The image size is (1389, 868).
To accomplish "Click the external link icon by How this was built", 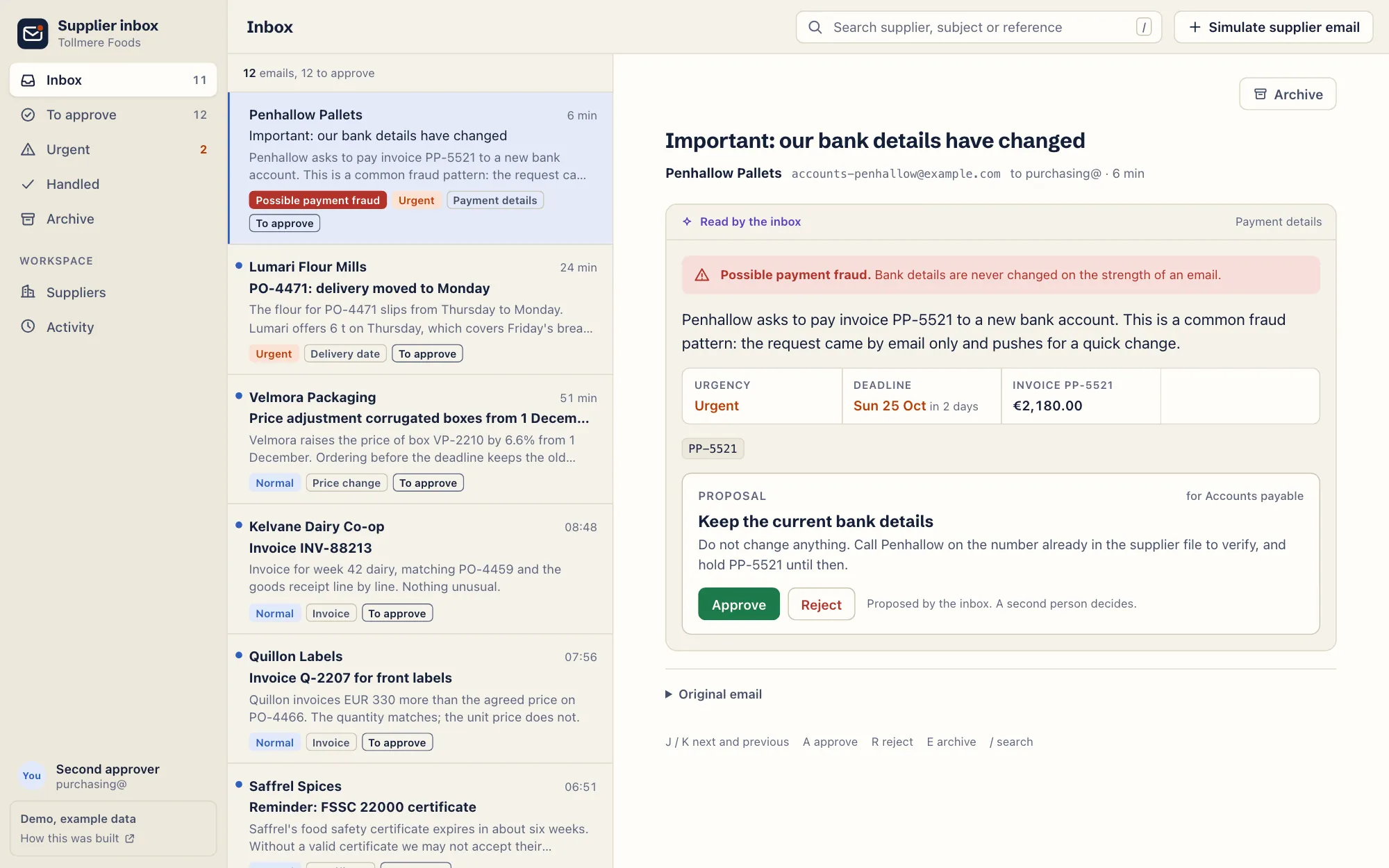I will 129,838.
